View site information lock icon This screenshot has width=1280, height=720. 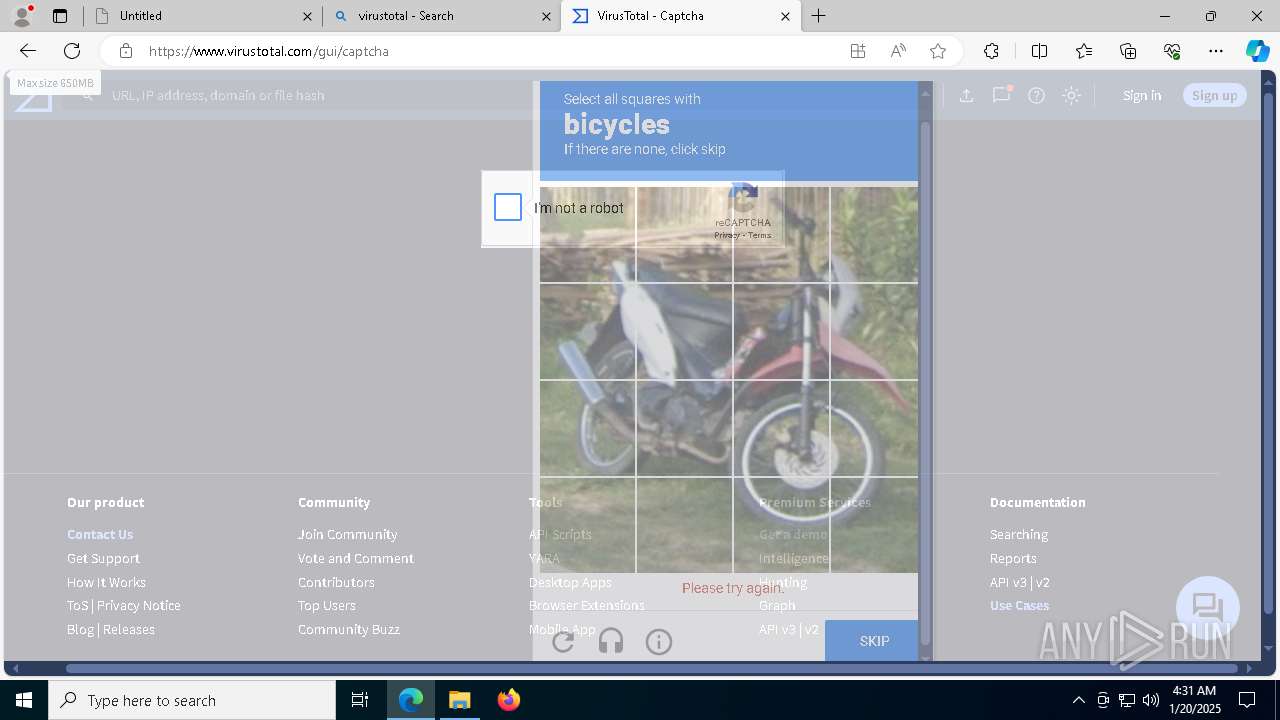(126, 51)
